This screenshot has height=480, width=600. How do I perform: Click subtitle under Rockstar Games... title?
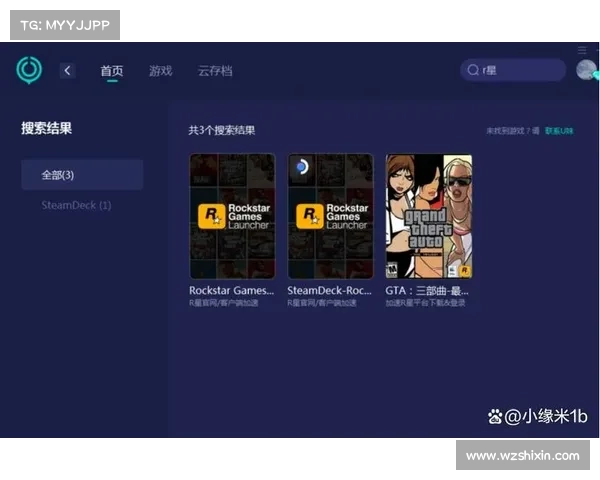click(x=223, y=303)
